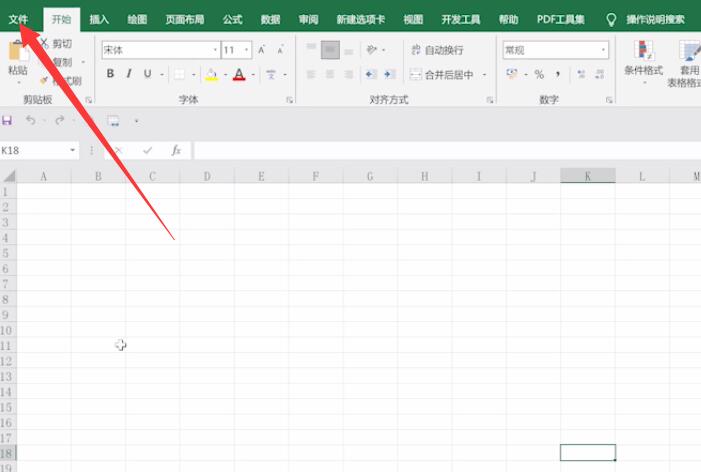Screen dimensions: 701x472
Task: Open the PDF工具集 tab
Action: pos(561,19)
